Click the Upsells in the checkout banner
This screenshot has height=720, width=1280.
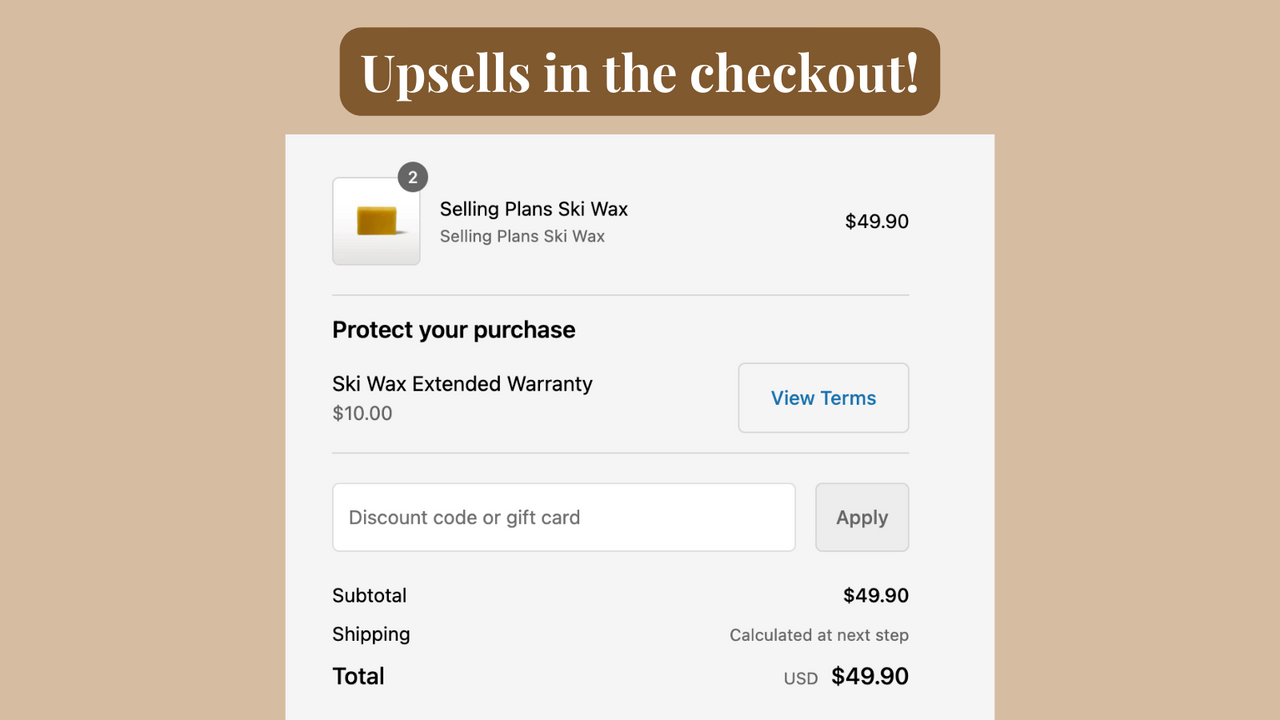639,71
